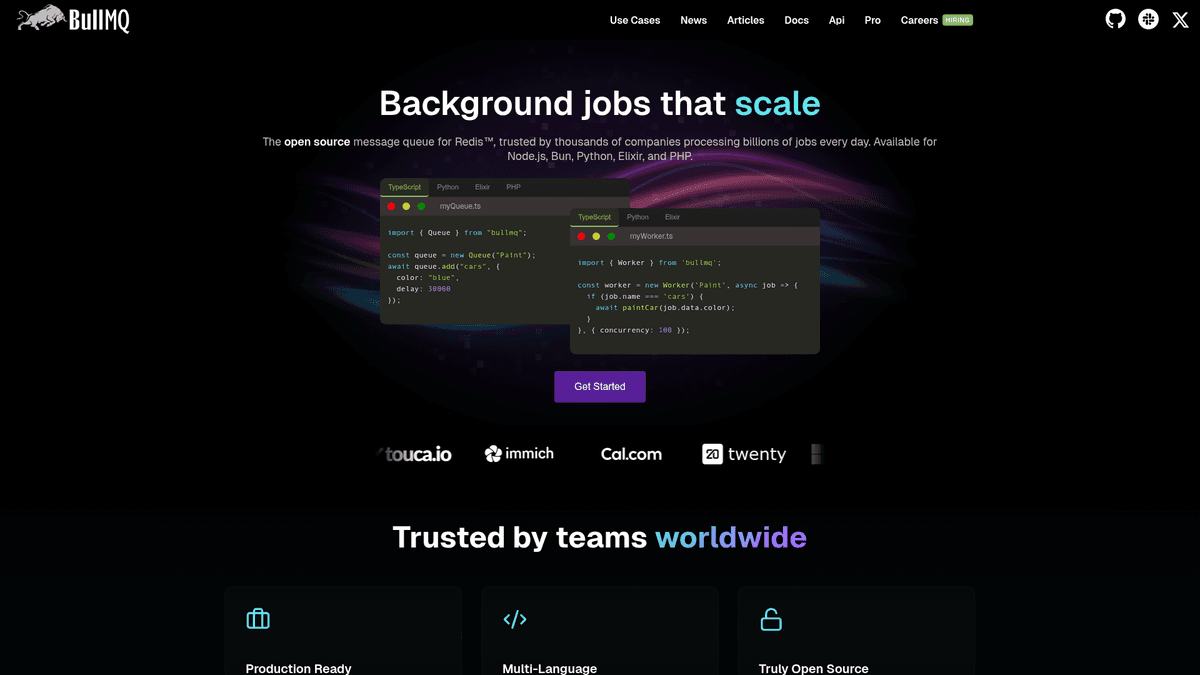
Task: Click the touca.io logo
Action: pyautogui.click(x=415, y=454)
